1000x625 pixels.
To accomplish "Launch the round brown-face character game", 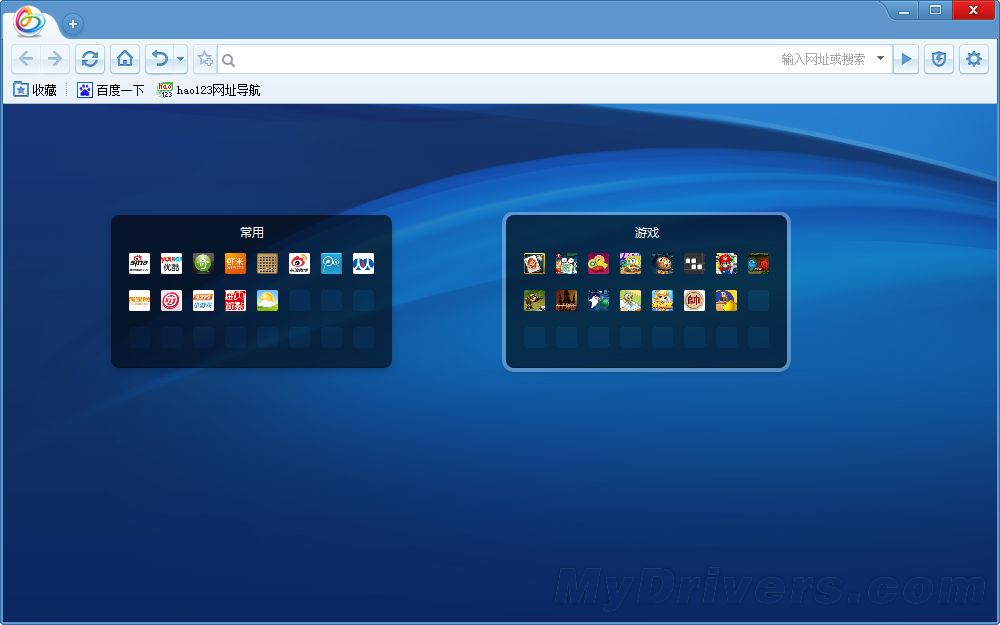I will click(663, 263).
